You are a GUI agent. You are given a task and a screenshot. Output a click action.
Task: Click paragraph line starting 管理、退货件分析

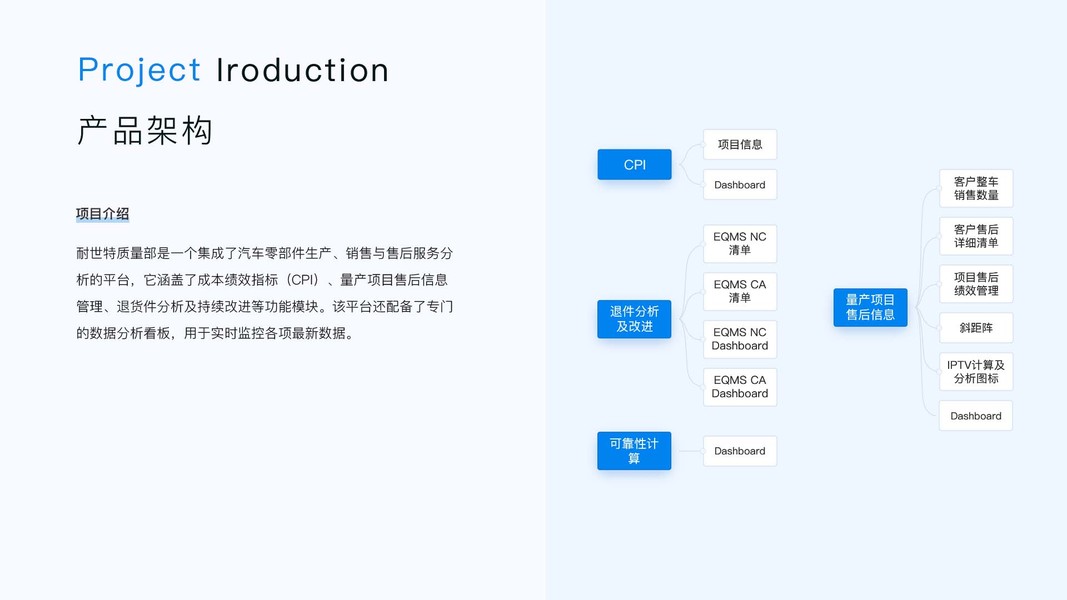click(265, 306)
